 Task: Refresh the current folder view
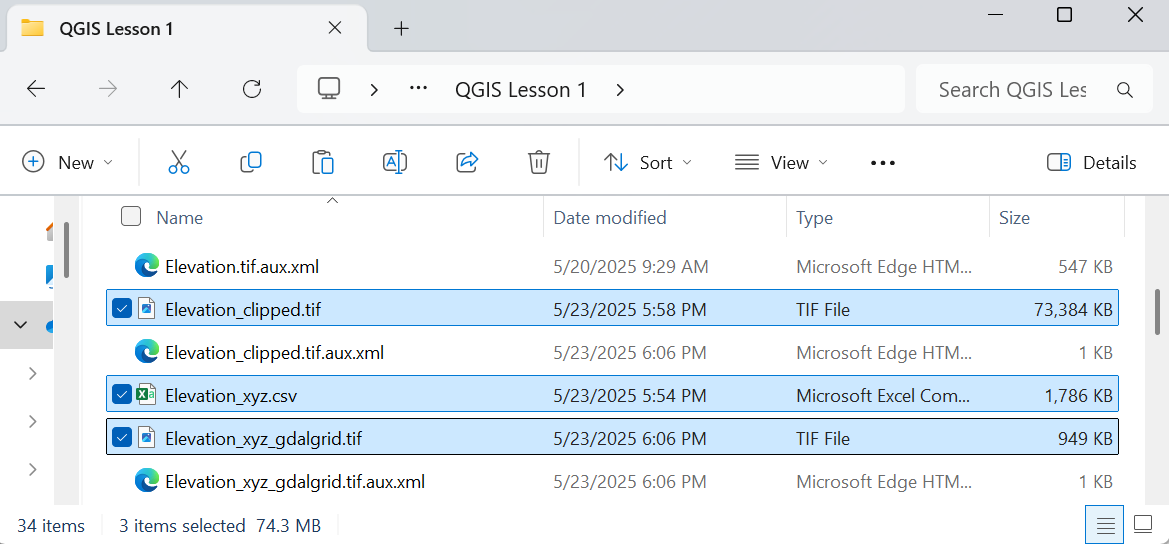[x=252, y=89]
